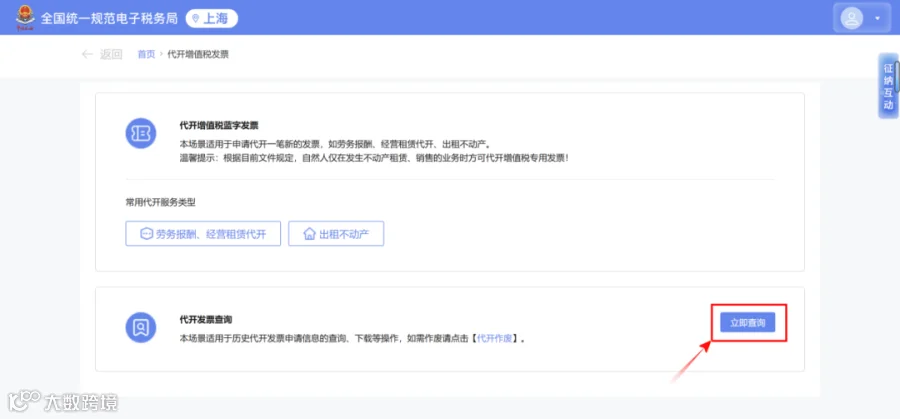Select 劳务报酬、经营租赁代开 service type
The width and height of the screenshot is (900, 419).
(x=203, y=234)
